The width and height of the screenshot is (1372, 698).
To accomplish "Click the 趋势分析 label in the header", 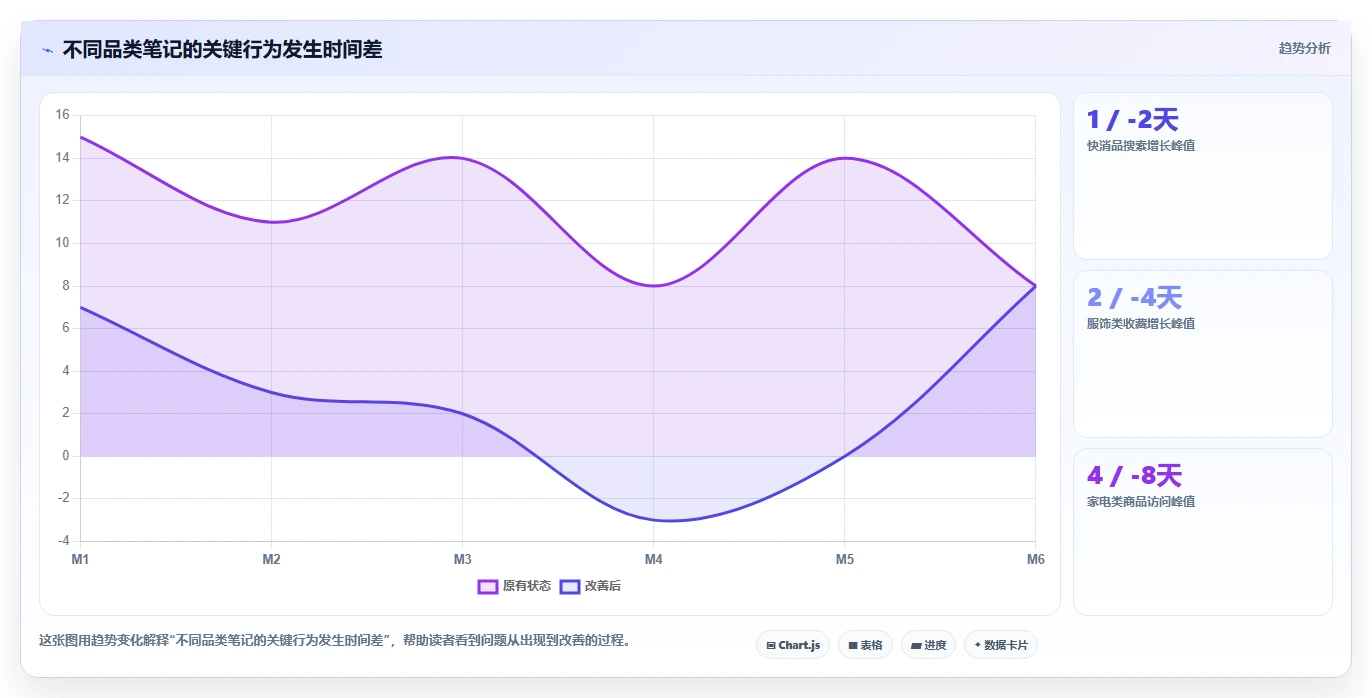I will 1304,48.
